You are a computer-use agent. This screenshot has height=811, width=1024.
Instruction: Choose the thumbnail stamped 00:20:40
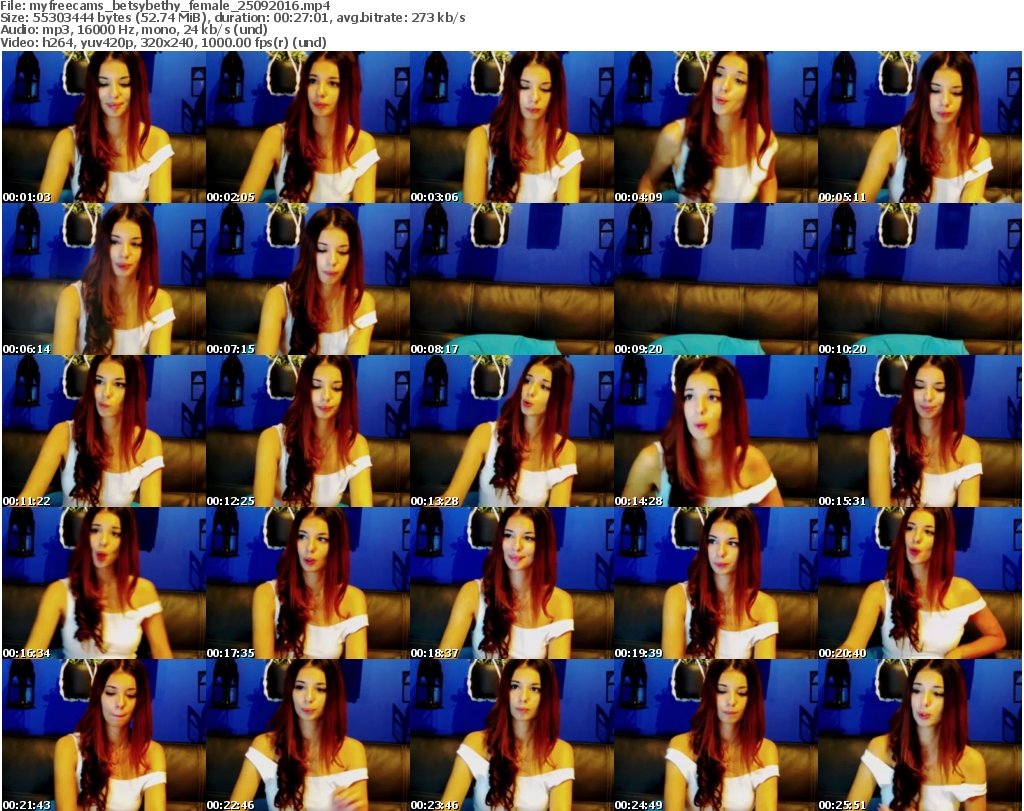[x=920, y=583]
